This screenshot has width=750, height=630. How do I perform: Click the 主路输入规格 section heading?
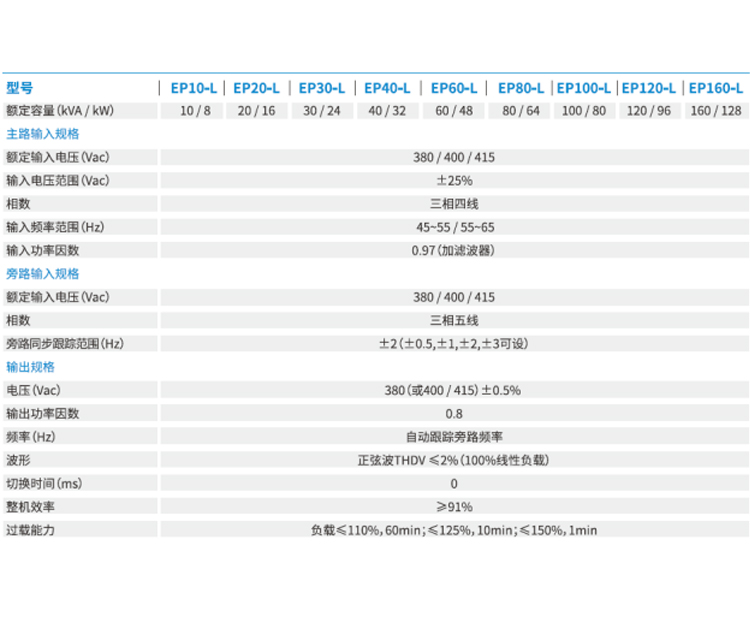[43, 134]
